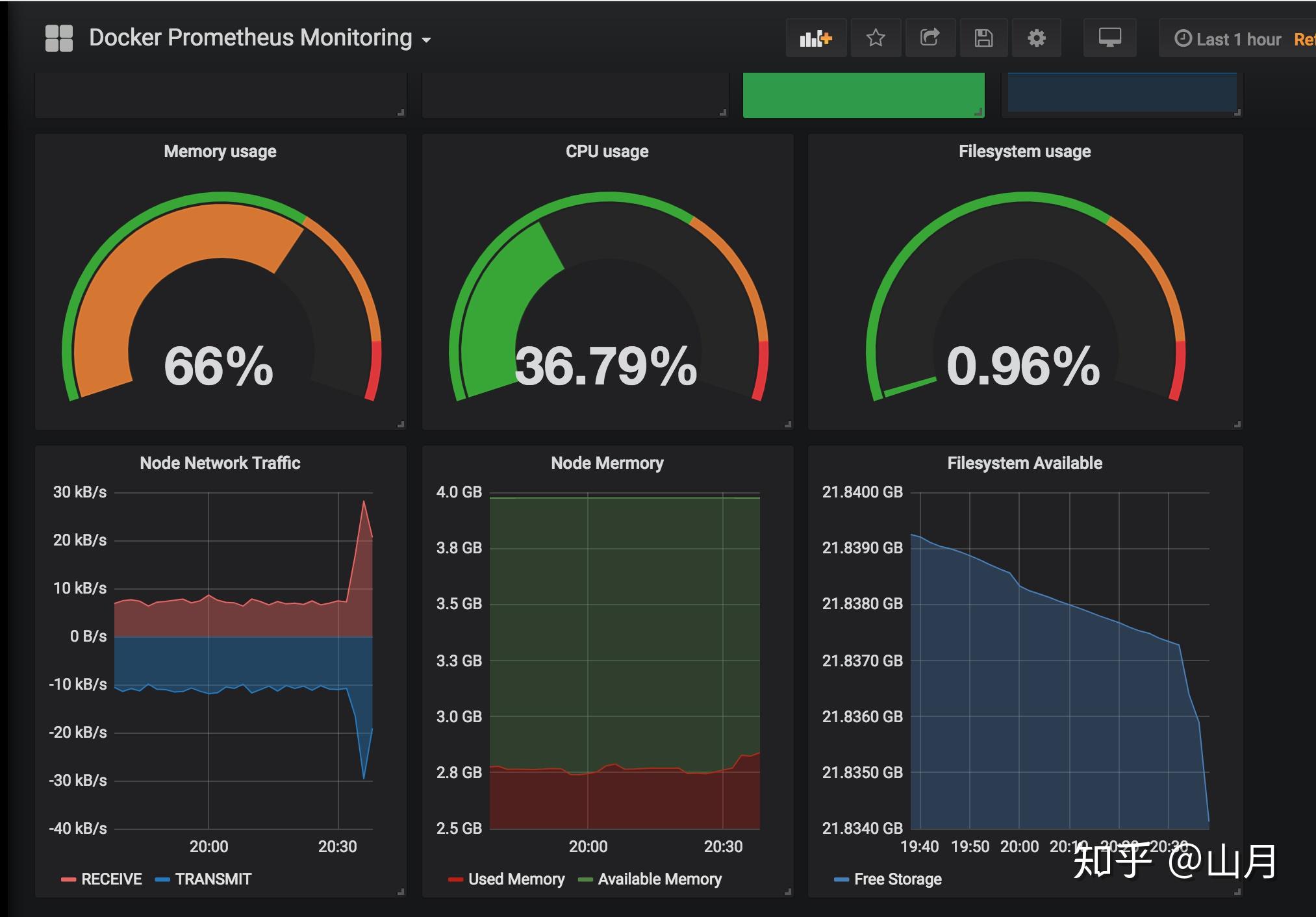Viewport: 1316px width, 917px height.
Task: Click the 21.8400 GB axis label
Action: pyautogui.click(x=863, y=492)
